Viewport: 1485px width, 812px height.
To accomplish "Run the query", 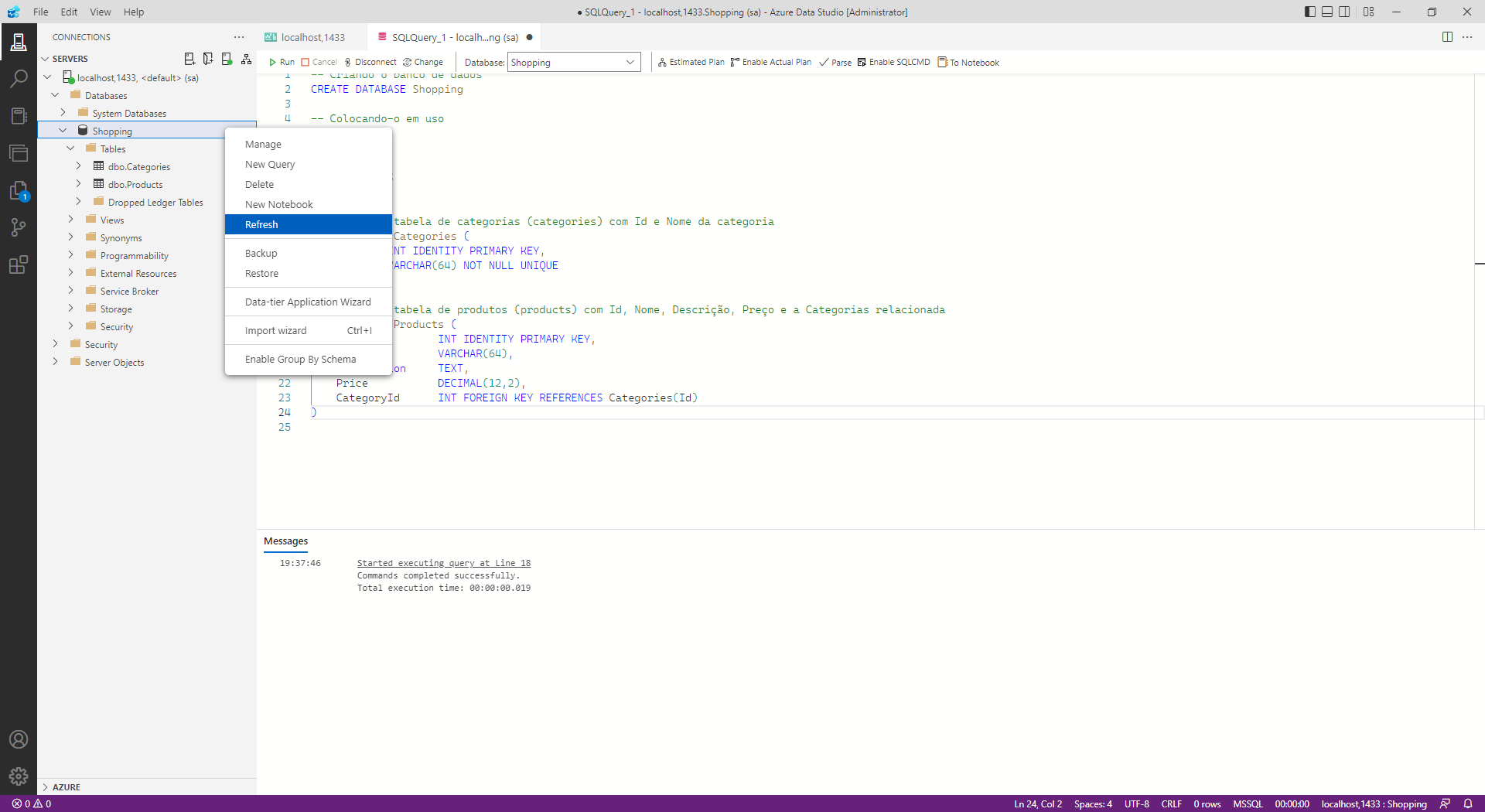I will pos(282,62).
